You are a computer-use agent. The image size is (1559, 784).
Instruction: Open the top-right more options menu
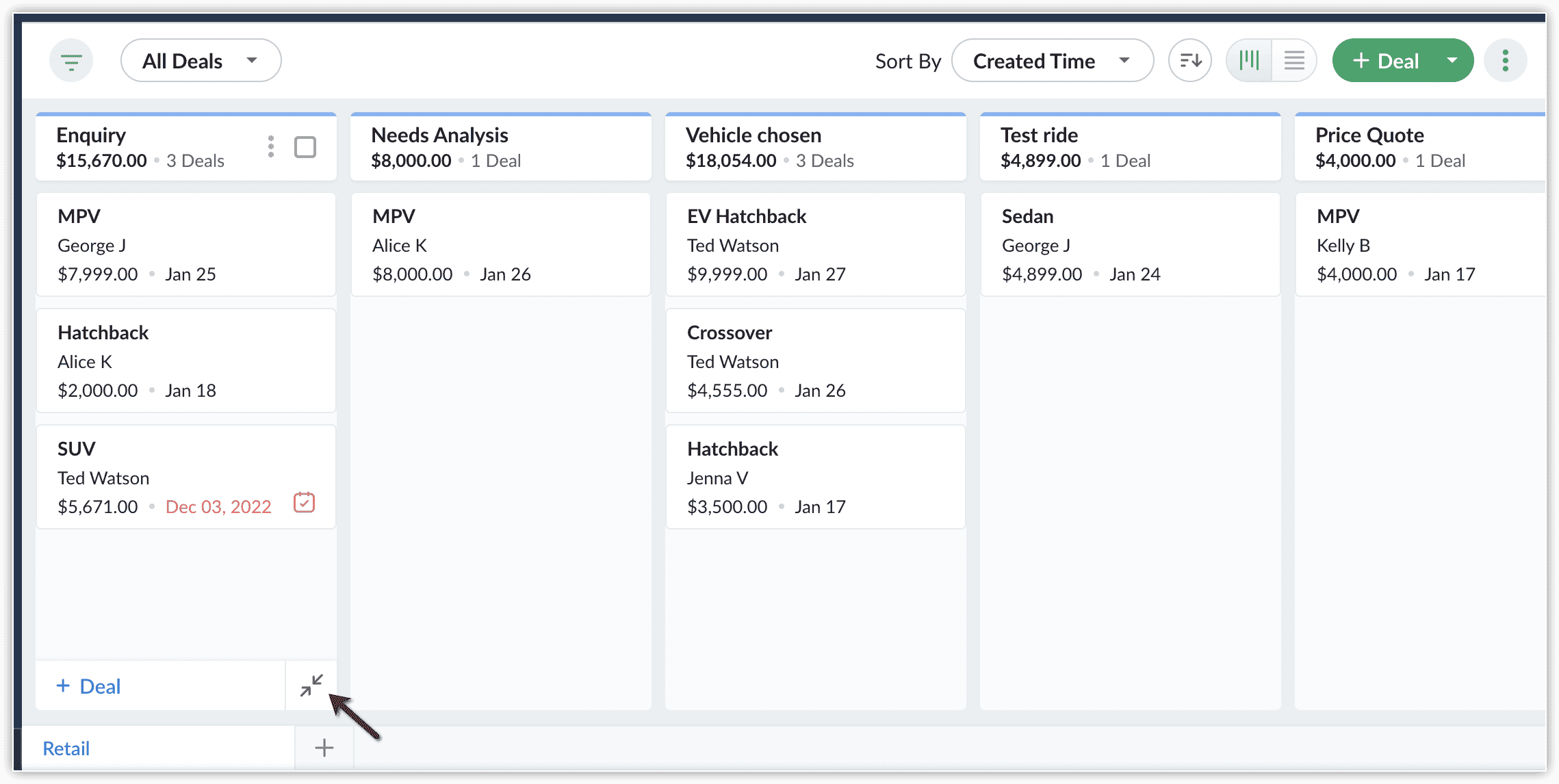tap(1505, 61)
